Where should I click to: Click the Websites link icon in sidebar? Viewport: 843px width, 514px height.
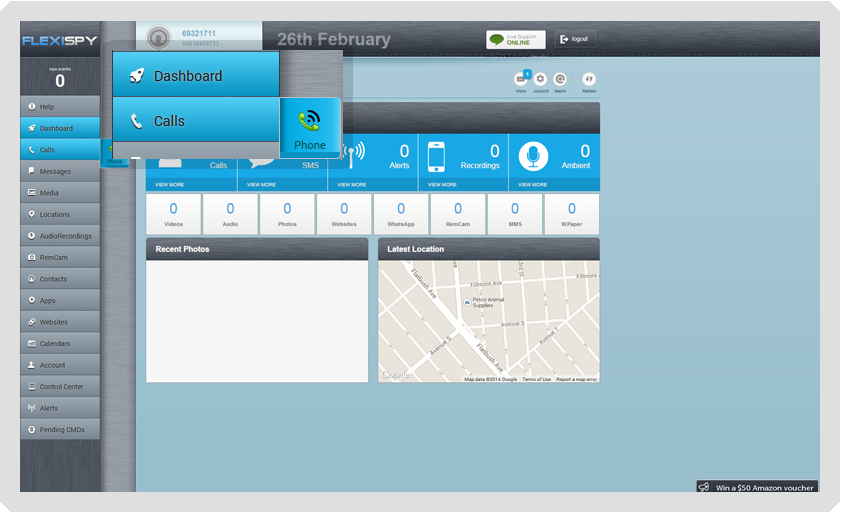32,322
